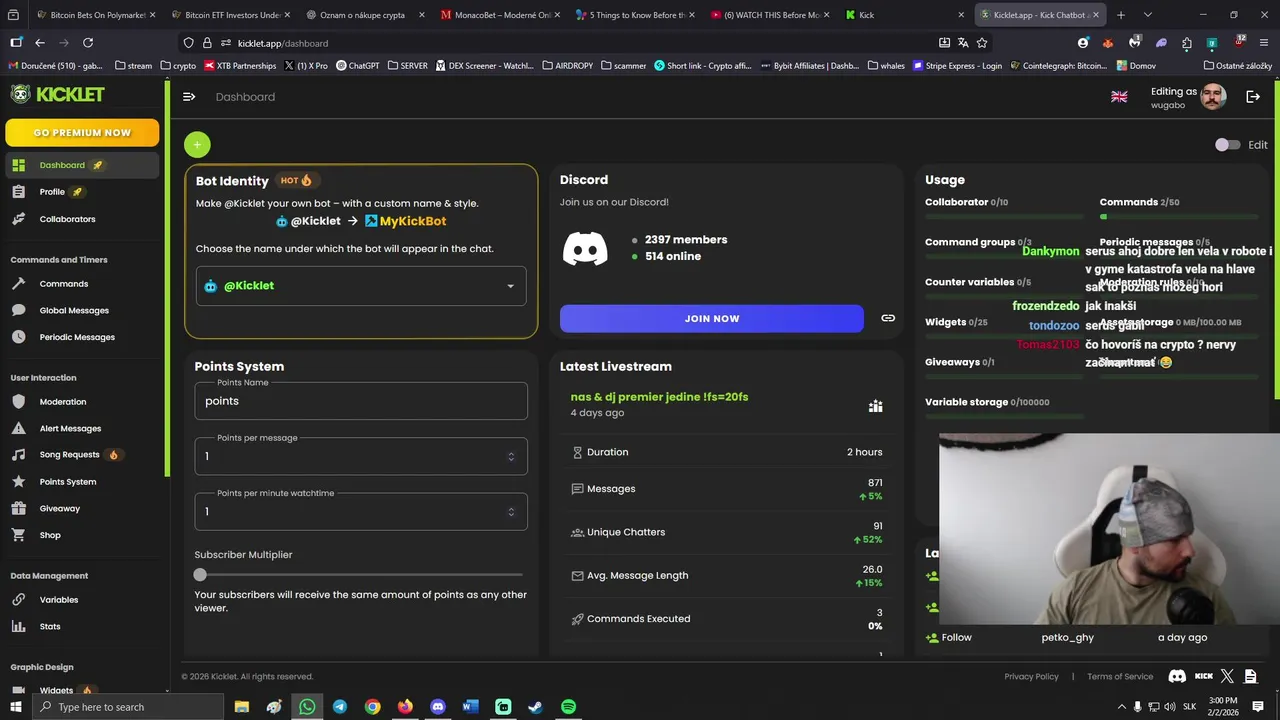Screen dimensions: 1280x720
Task: Click the green plus add-widget button
Action: 197,145
